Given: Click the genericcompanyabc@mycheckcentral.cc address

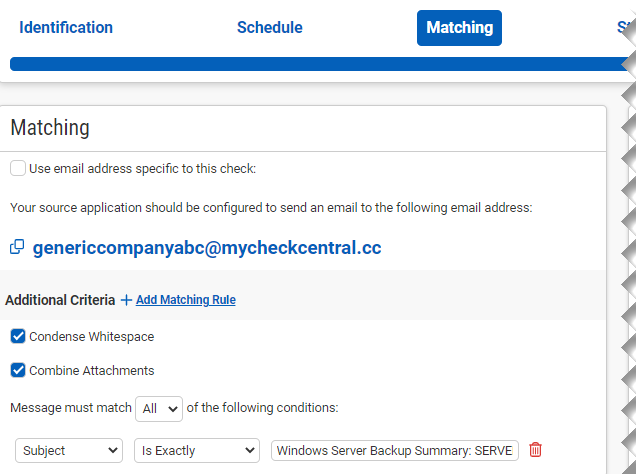Looking at the screenshot, I should [207, 247].
